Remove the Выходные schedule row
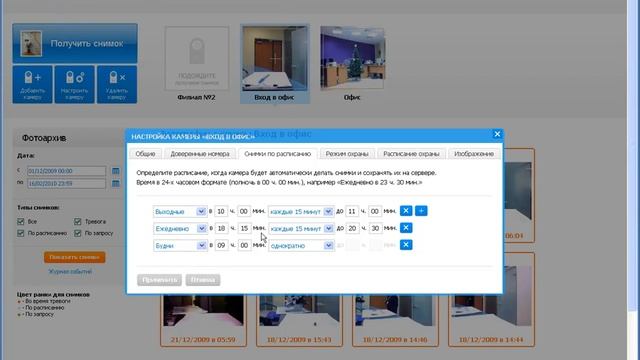This screenshot has height=360, width=640. (x=406, y=211)
